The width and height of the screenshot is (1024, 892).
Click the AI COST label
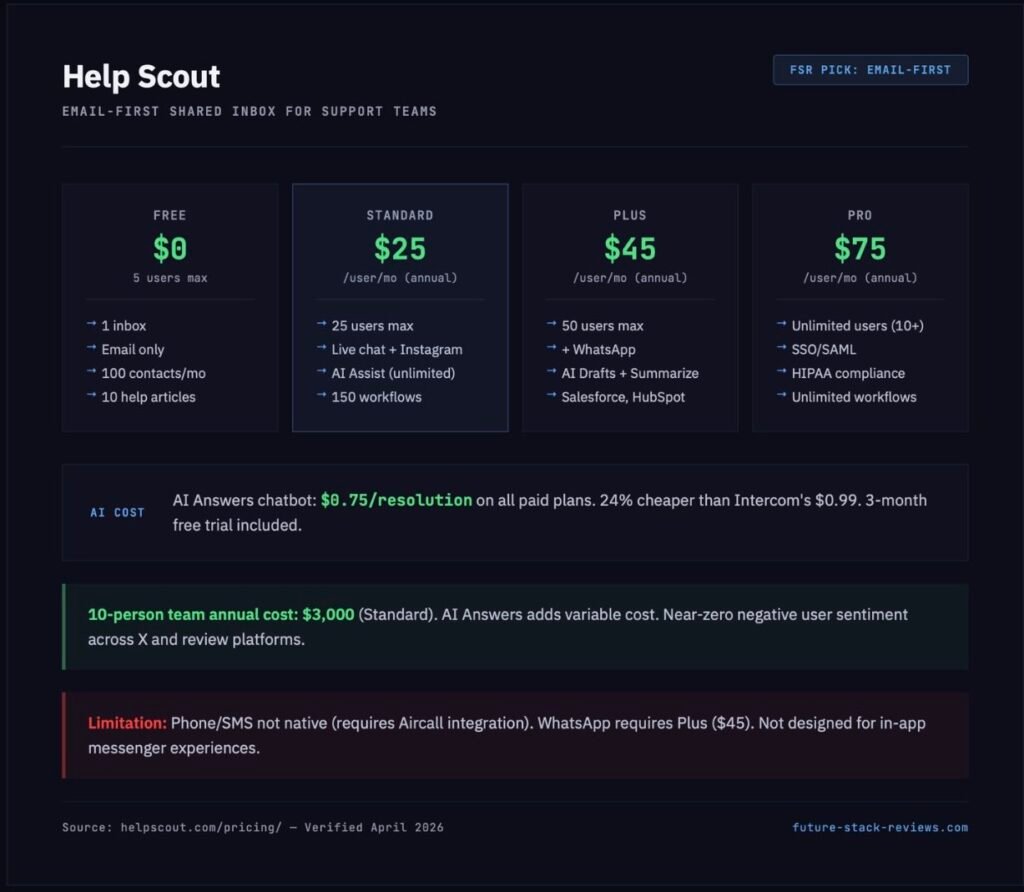tap(117, 512)
